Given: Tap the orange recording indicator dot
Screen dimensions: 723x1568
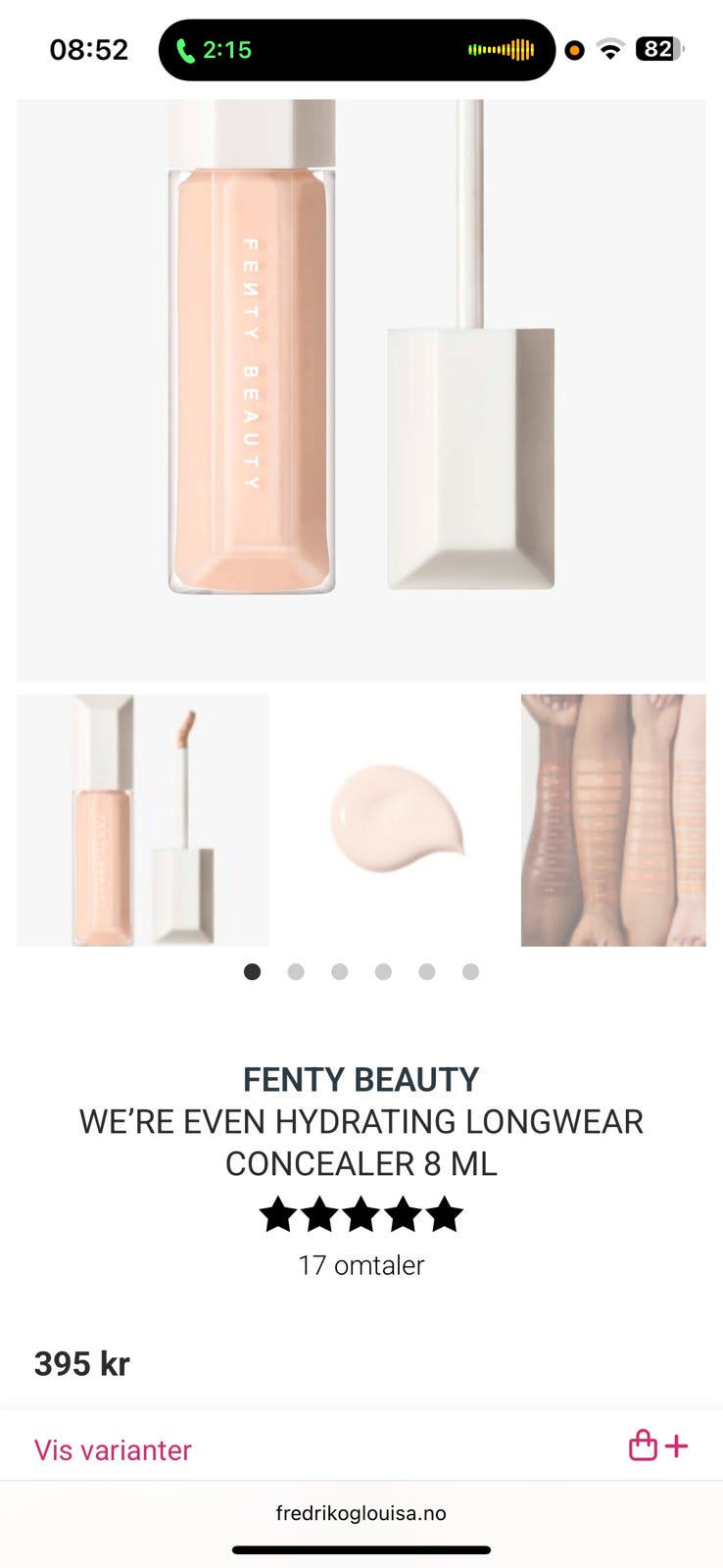Looking at the screenshot, I should [x=575, y=50].
